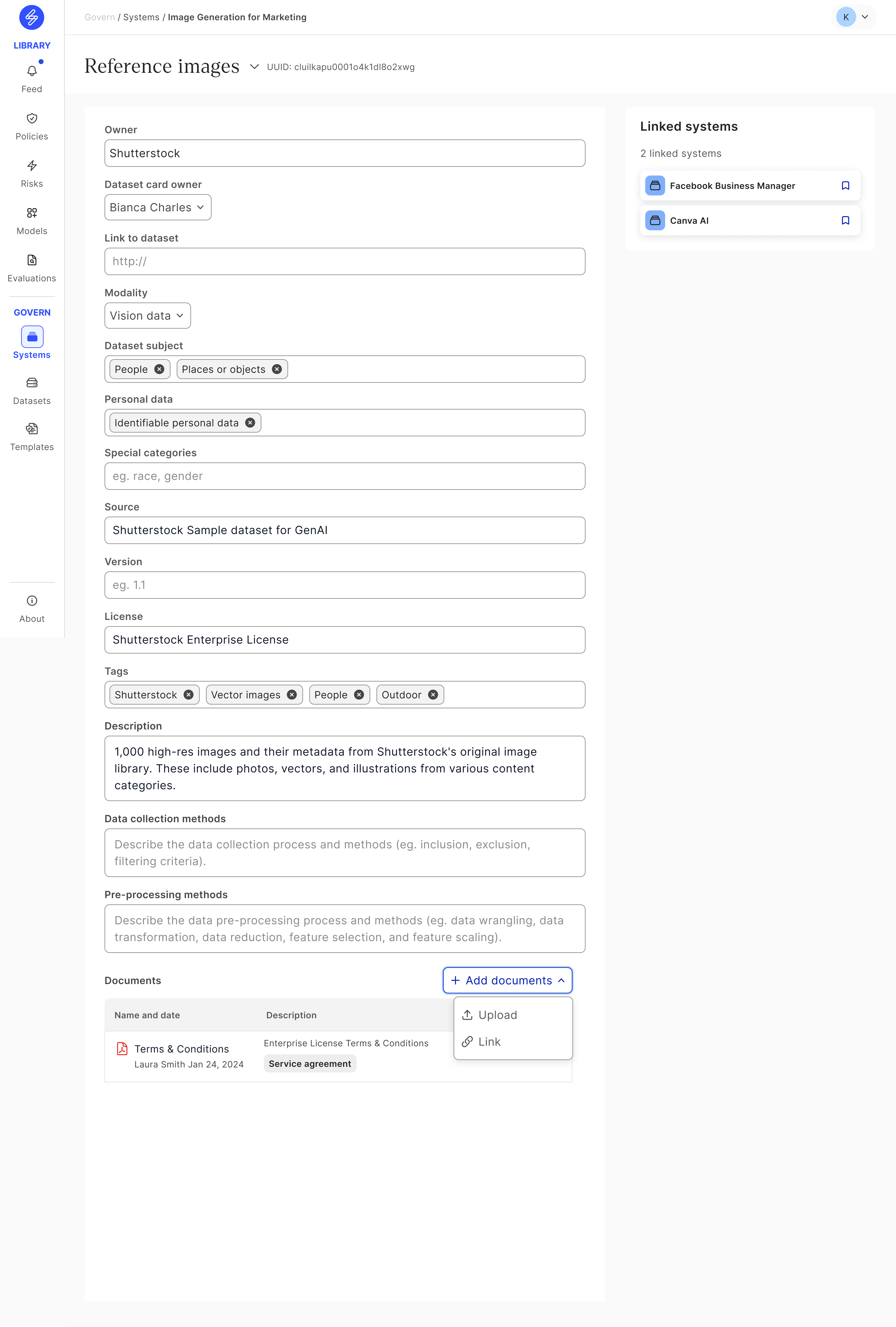Open the Terms & Conditions document
The width and height of the screenshot is (896, 1327).
click(x=181, y=1049)
